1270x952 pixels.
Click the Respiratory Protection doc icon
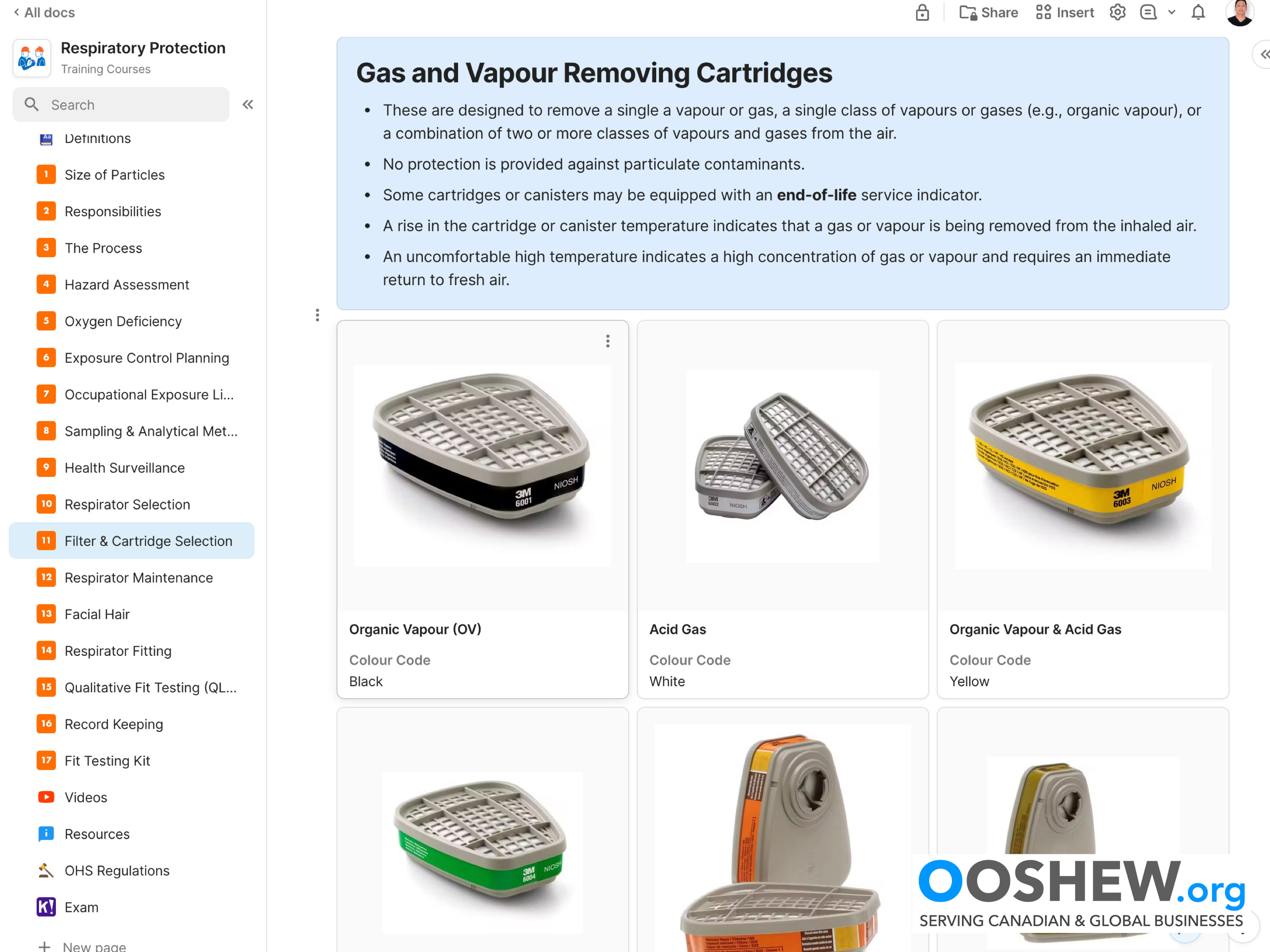32,58
